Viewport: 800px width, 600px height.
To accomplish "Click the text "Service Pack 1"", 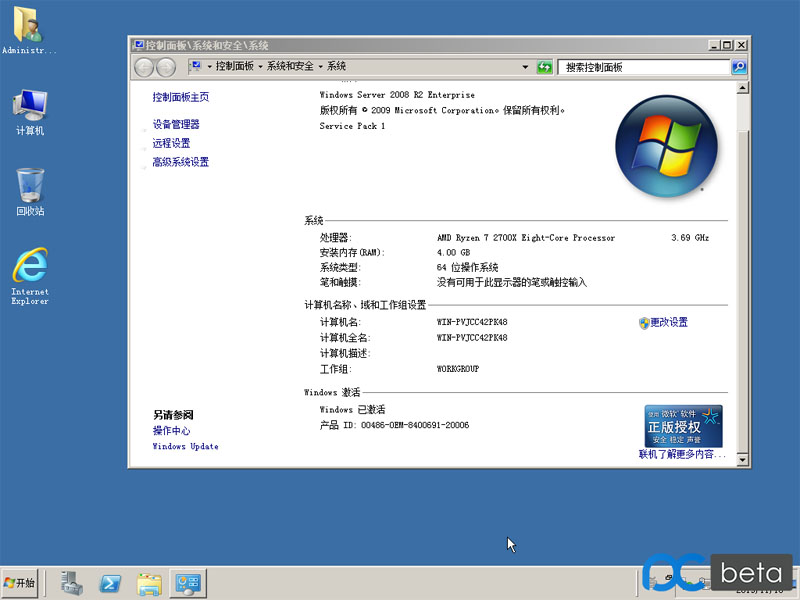I will (352, 126).
